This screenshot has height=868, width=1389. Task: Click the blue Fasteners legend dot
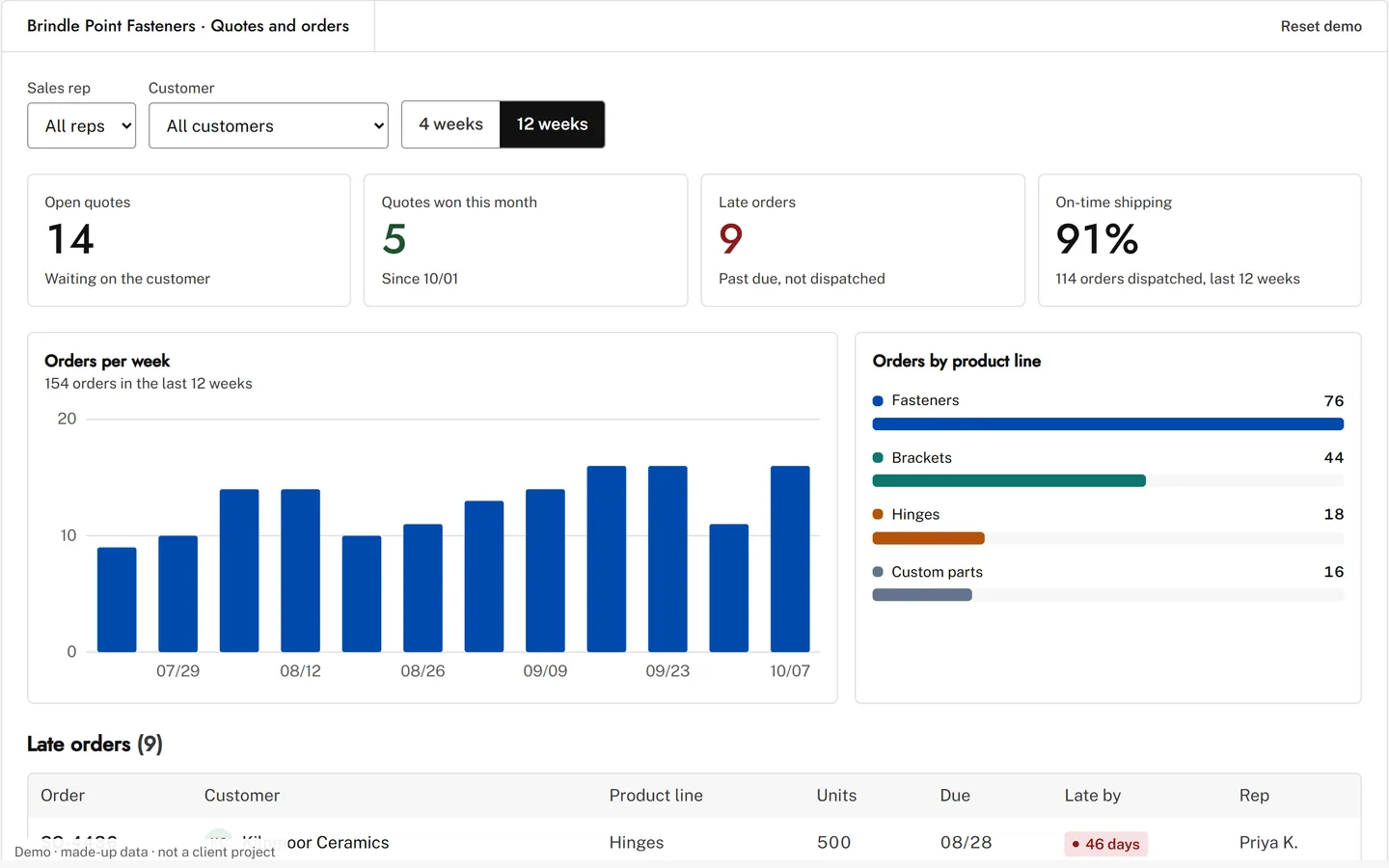(878, 400)
